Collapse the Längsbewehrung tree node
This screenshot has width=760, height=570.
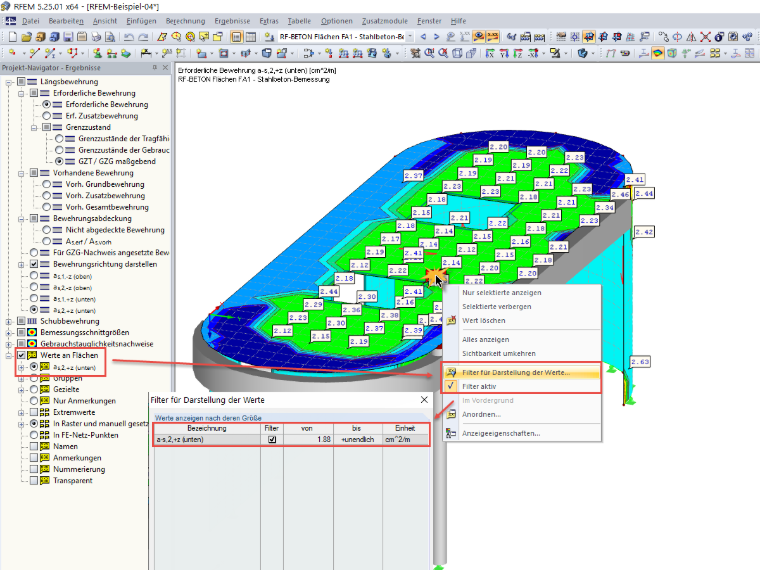[9, 82]
